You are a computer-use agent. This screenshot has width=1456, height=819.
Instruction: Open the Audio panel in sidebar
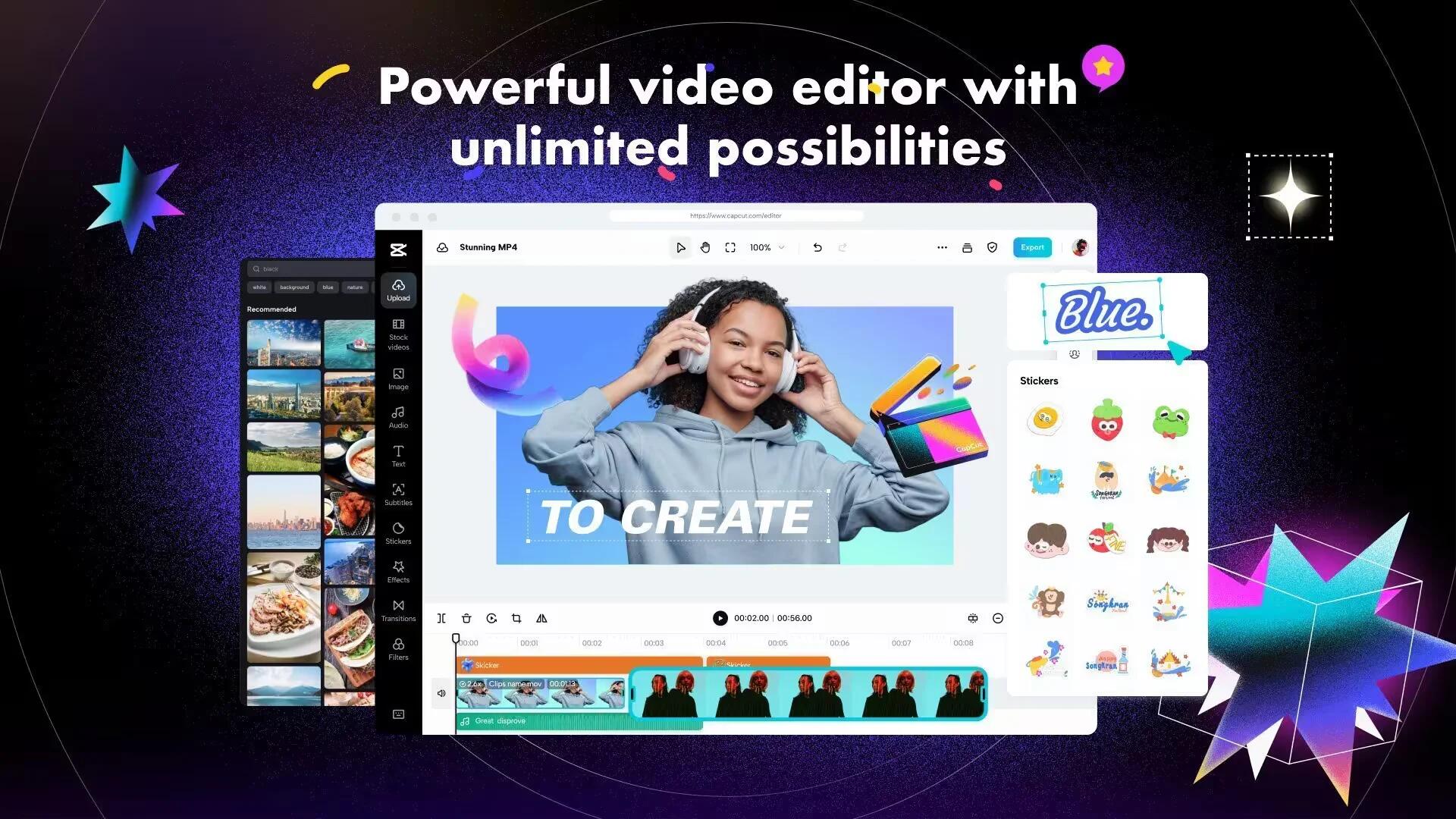point(398,418)
